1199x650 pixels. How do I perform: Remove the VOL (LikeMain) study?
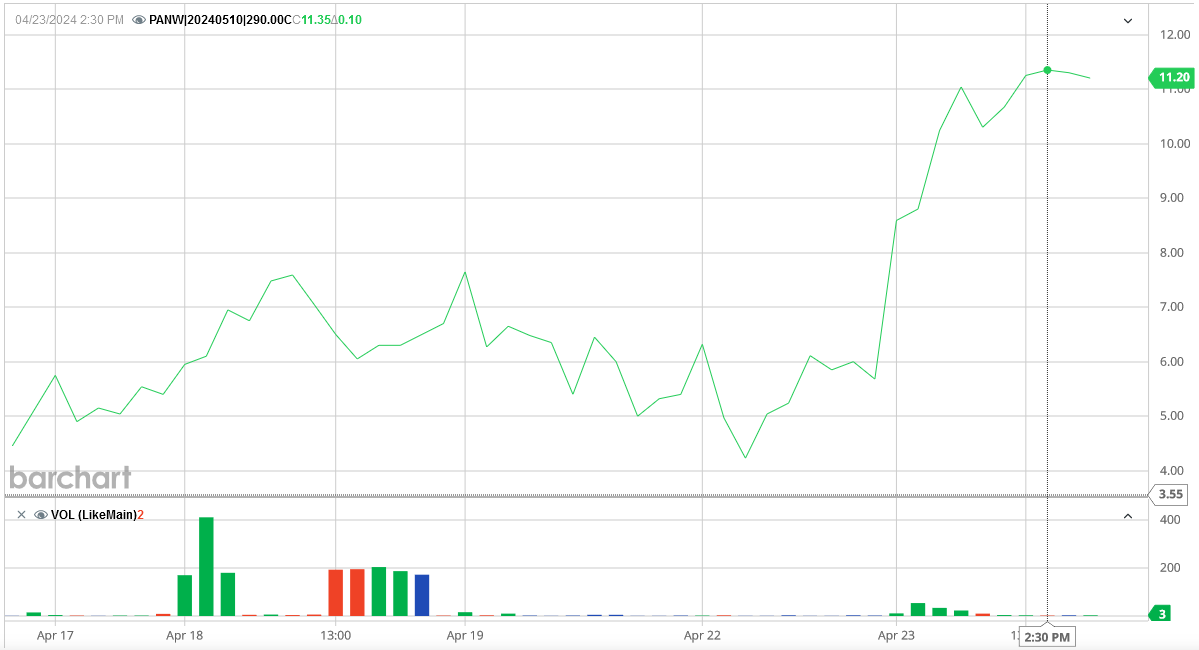tap(21, 514)
